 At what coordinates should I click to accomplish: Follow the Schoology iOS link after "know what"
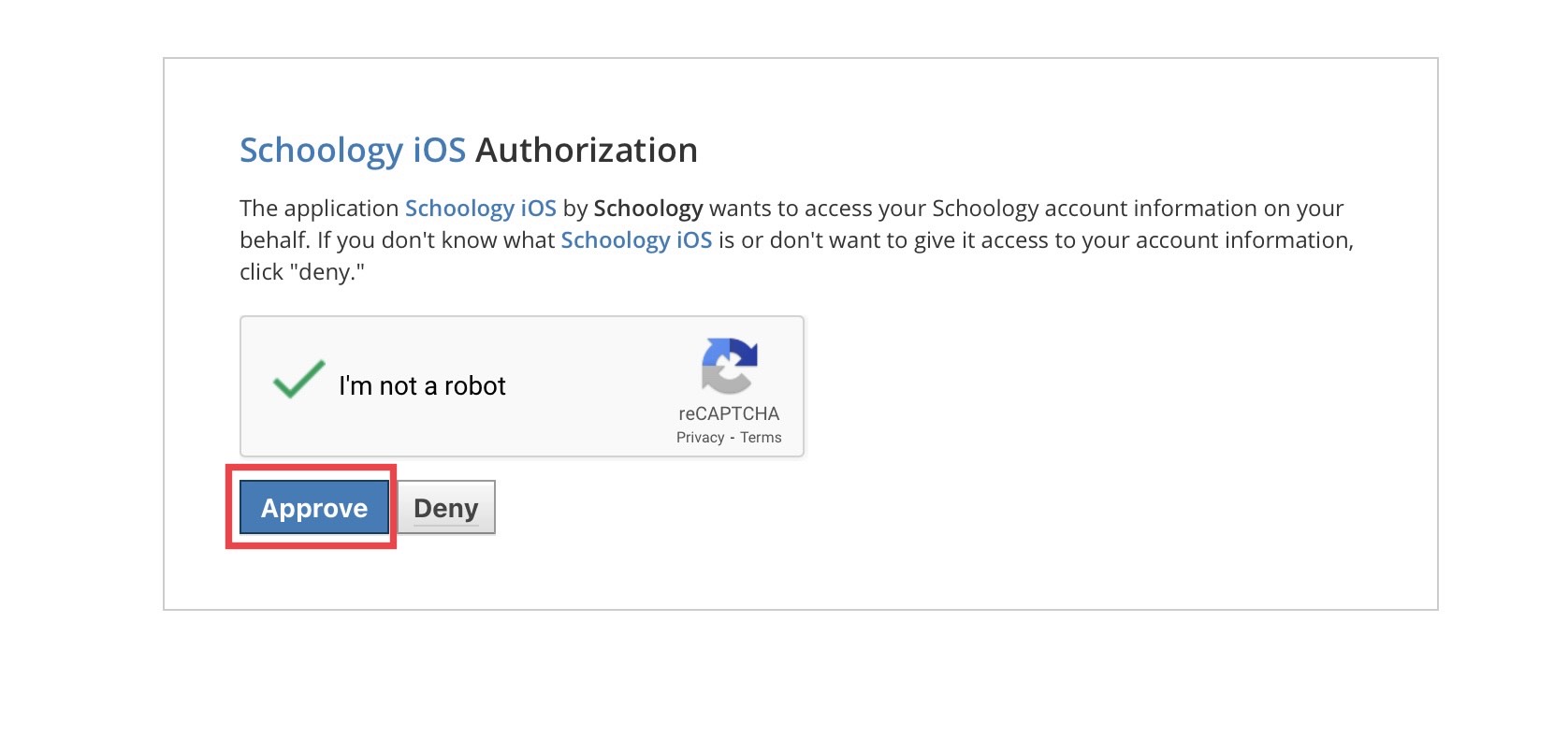636,240
